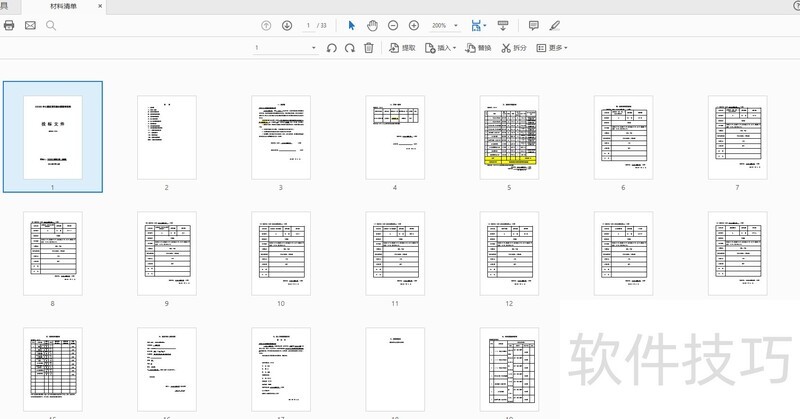Open the 更多 more options menu
The width and height of the screenshot is (800, 419).
(x=552, y=48)
